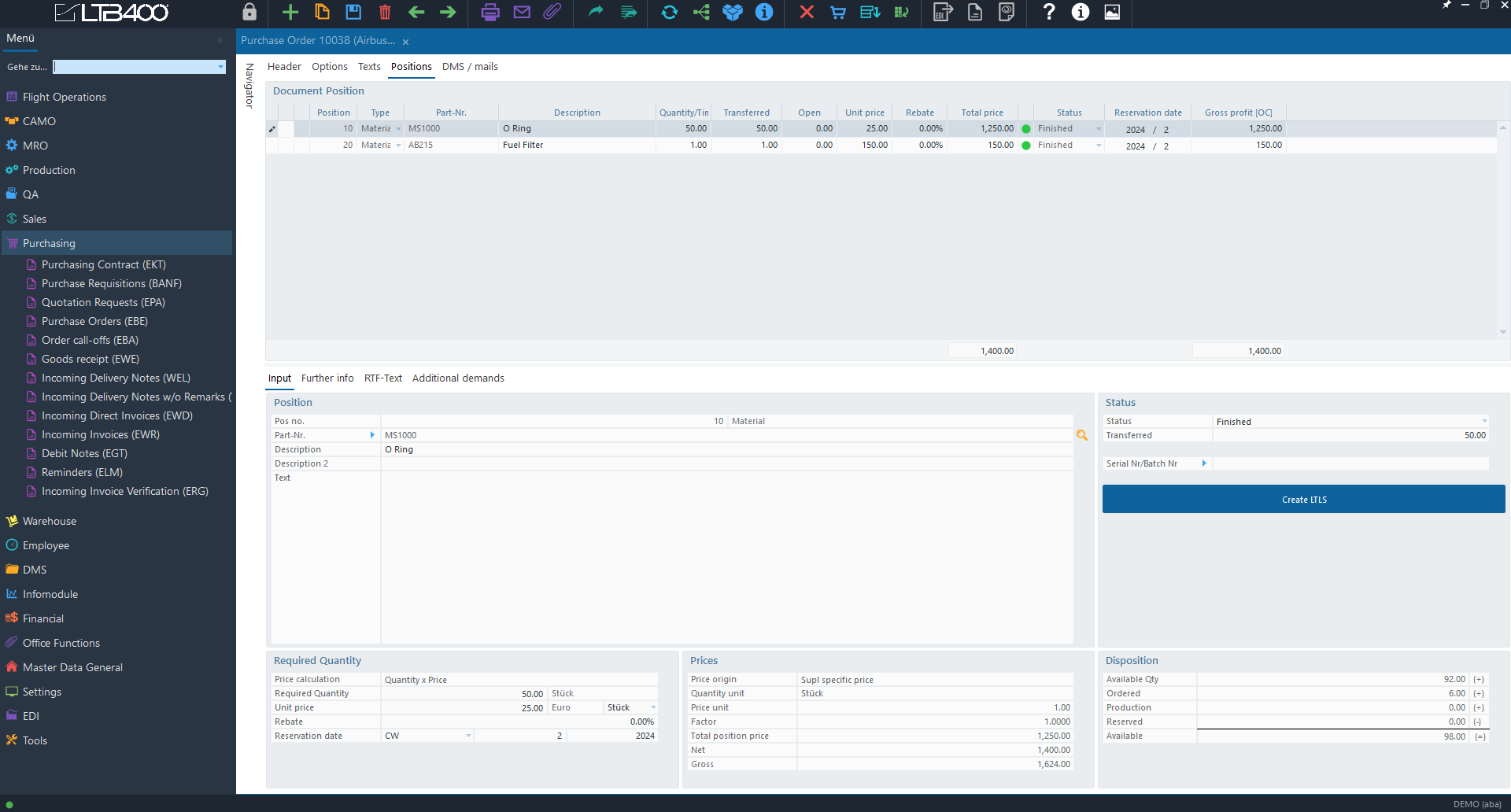Screen dimensions: 1511x812
Task: Save the purchase order with the floppy disk icon
Action: coord(353,12)
